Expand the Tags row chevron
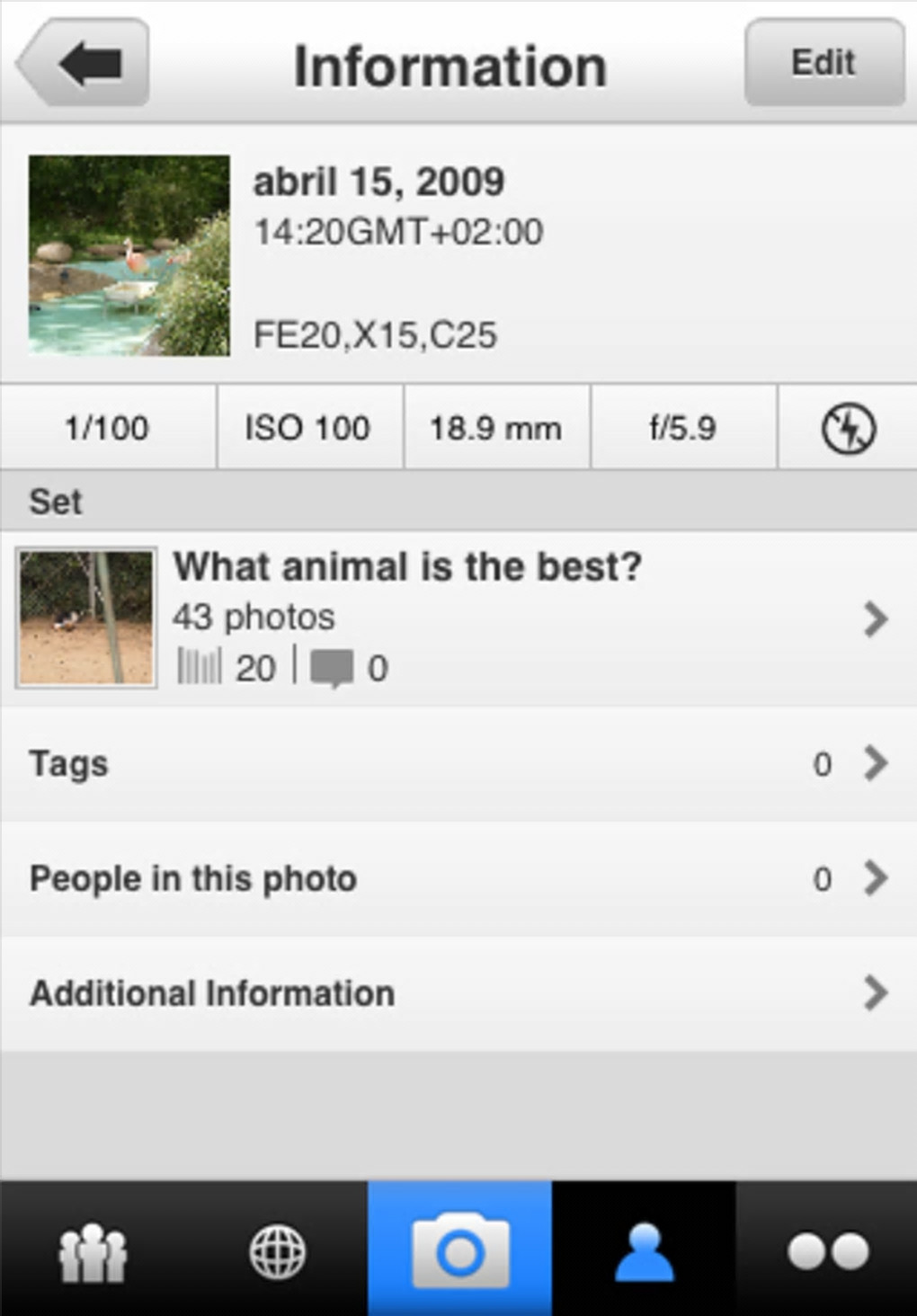The height and width of the screenshot is (1316, 917). [874, 763]
